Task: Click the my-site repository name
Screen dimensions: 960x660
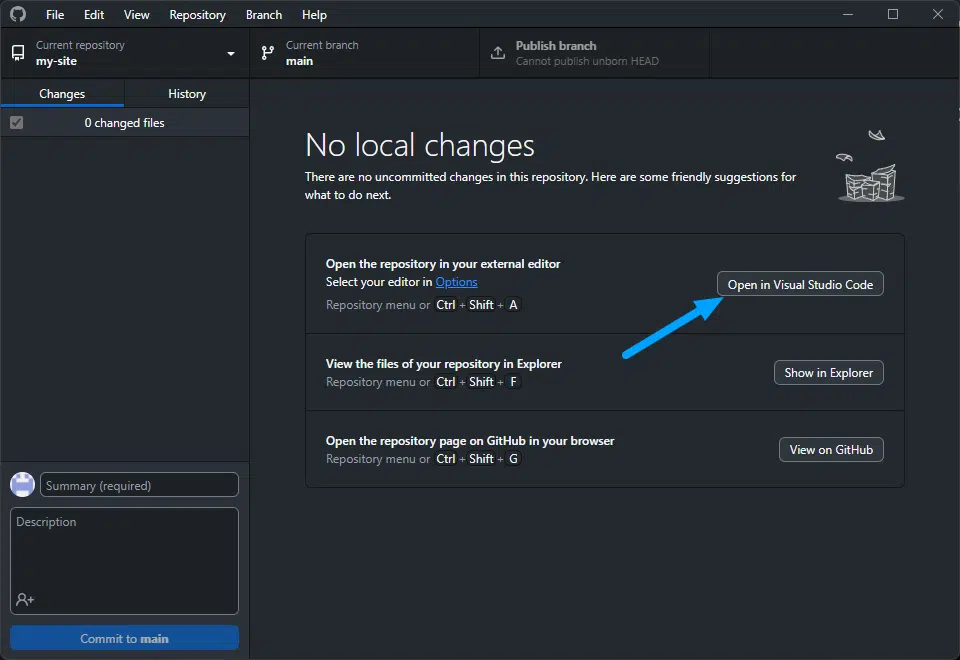Action: [x=56, y=61]
